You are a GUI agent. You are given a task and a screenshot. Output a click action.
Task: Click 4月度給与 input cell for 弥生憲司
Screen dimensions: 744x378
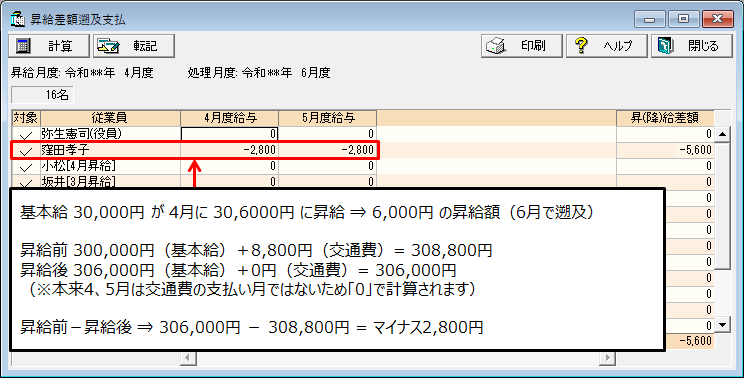pyautogui.click(x=230, y=134)
